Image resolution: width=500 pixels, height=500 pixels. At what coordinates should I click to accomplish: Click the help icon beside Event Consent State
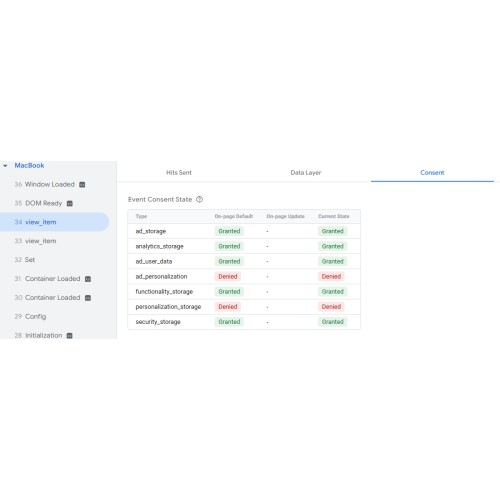pyautogui.click(x=199, y=199)
